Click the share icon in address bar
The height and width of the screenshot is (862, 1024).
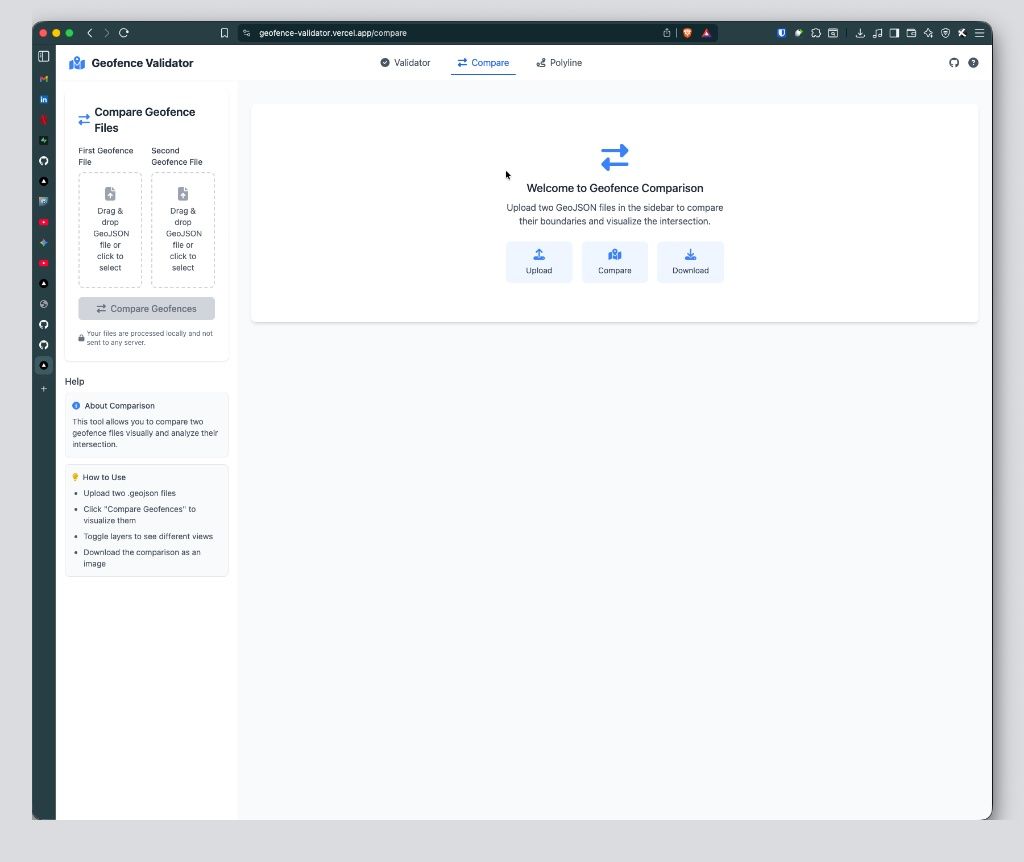point(667,33)
